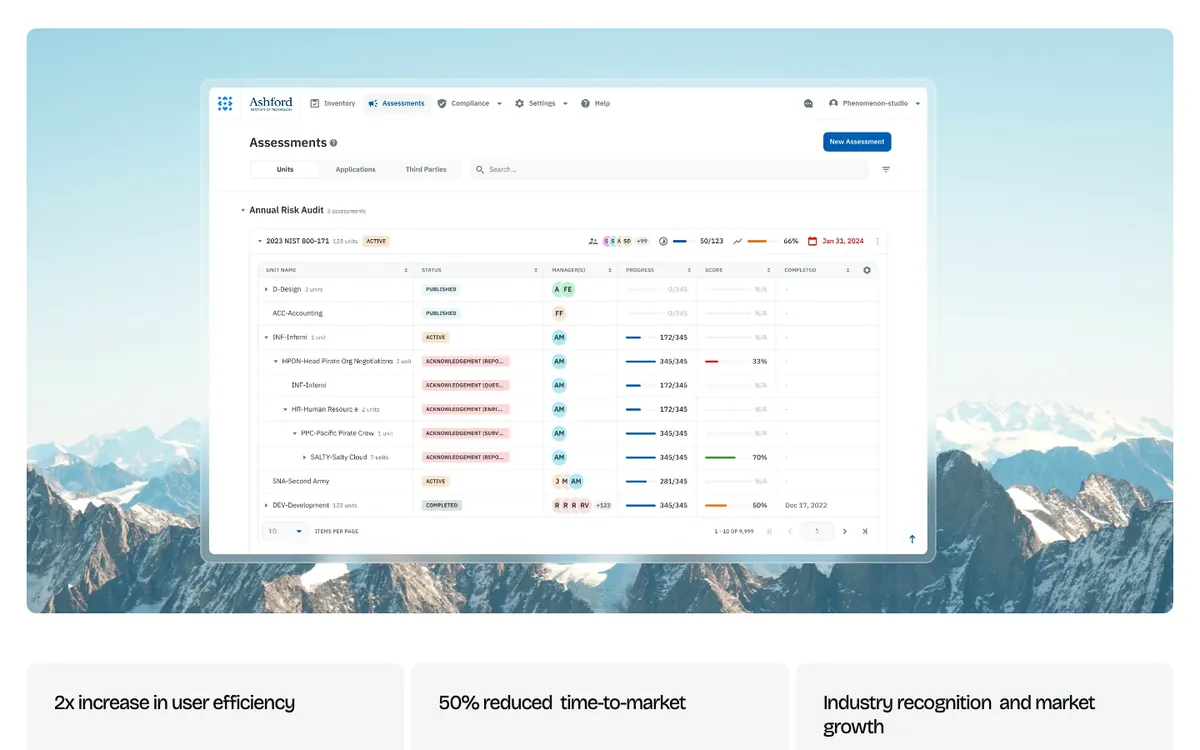The image size is (1200, 750).
Task: Open the Compliance dropdown menu
Action: coord(470,103)
